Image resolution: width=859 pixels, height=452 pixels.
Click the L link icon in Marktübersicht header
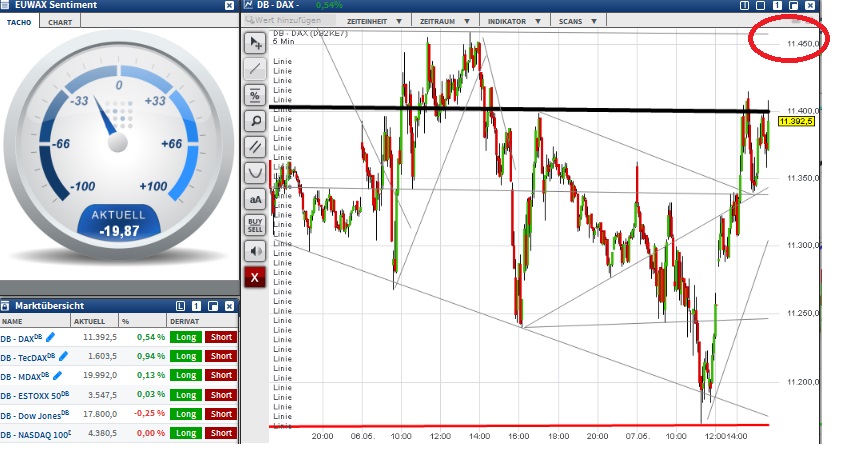coord(180,306)
